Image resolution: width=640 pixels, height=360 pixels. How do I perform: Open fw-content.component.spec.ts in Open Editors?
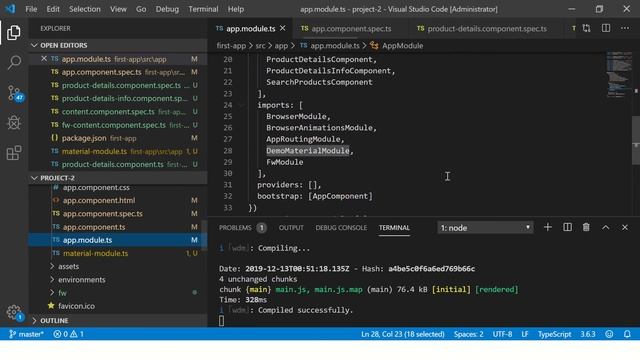pos(118,125)
